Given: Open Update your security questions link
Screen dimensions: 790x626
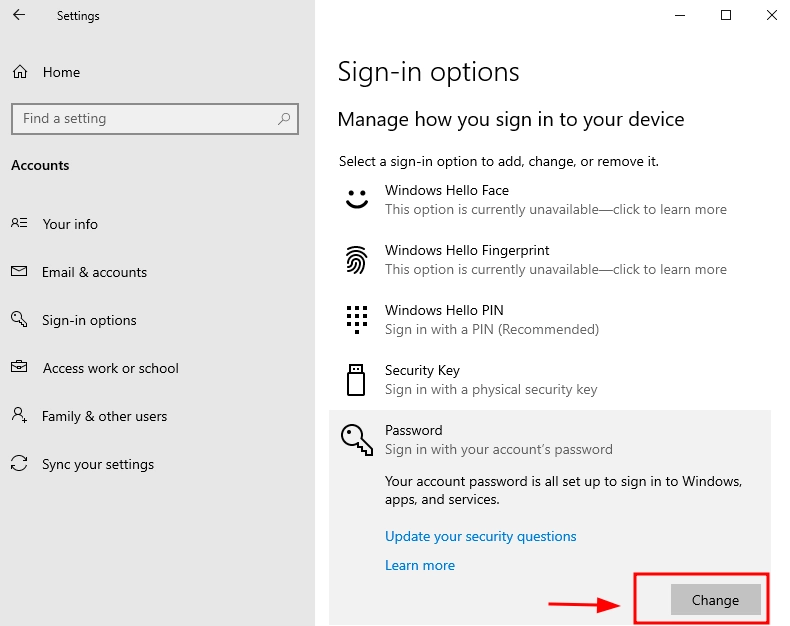Looking at the screenshot, I should click(480, 536).
